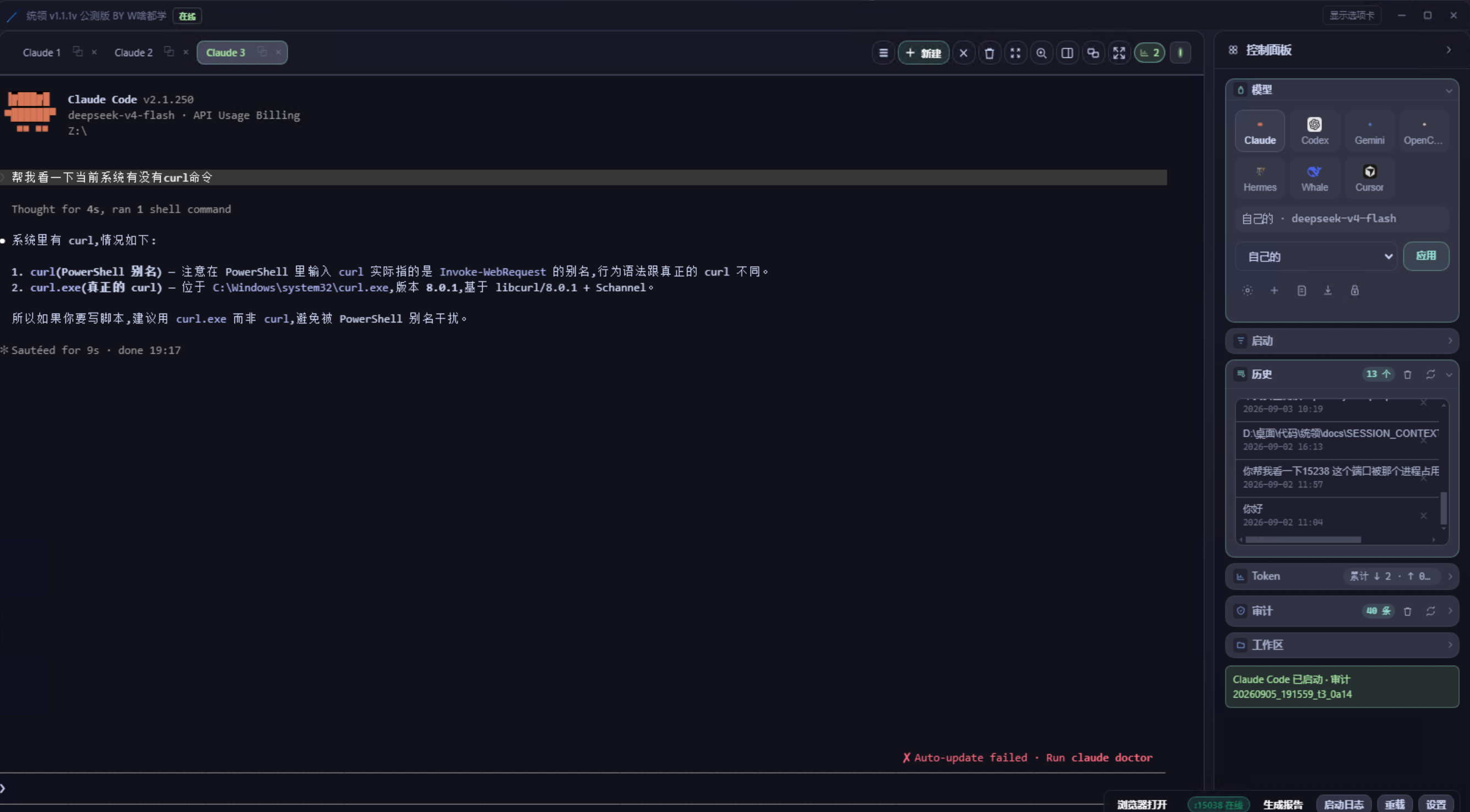This screenshot has height=812, width=1470.
Task: Click the trash icon in the tab toolbar
Action: (989, 52)
